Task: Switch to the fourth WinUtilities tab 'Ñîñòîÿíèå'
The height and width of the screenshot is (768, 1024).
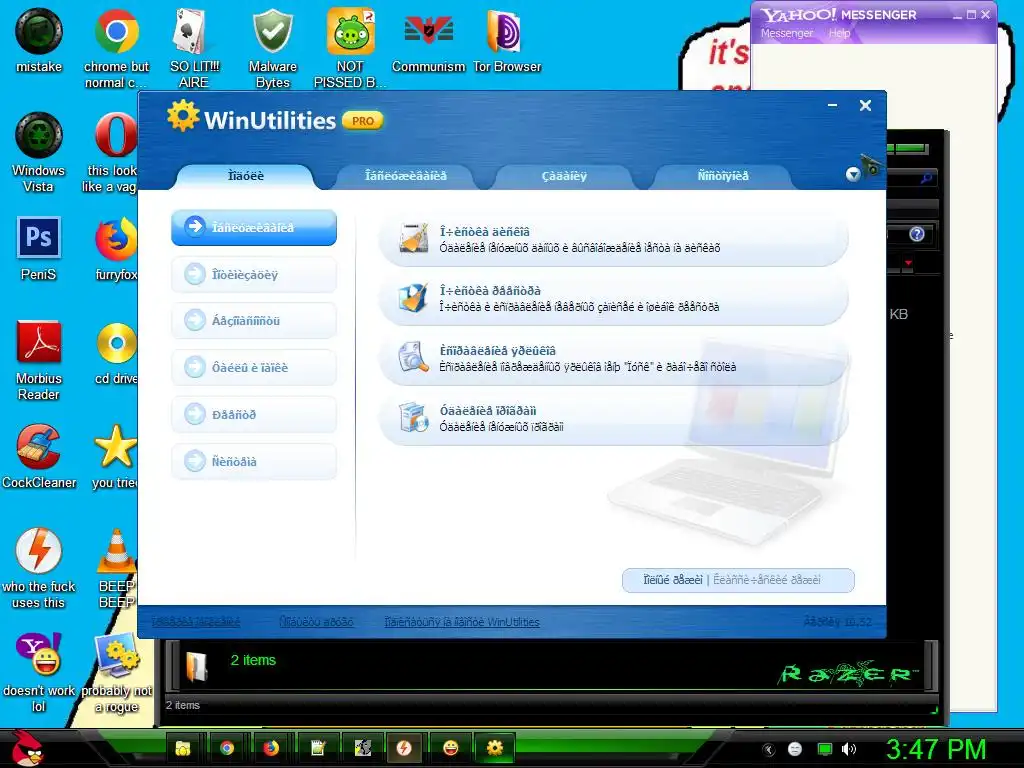Action: coord(723,176)
